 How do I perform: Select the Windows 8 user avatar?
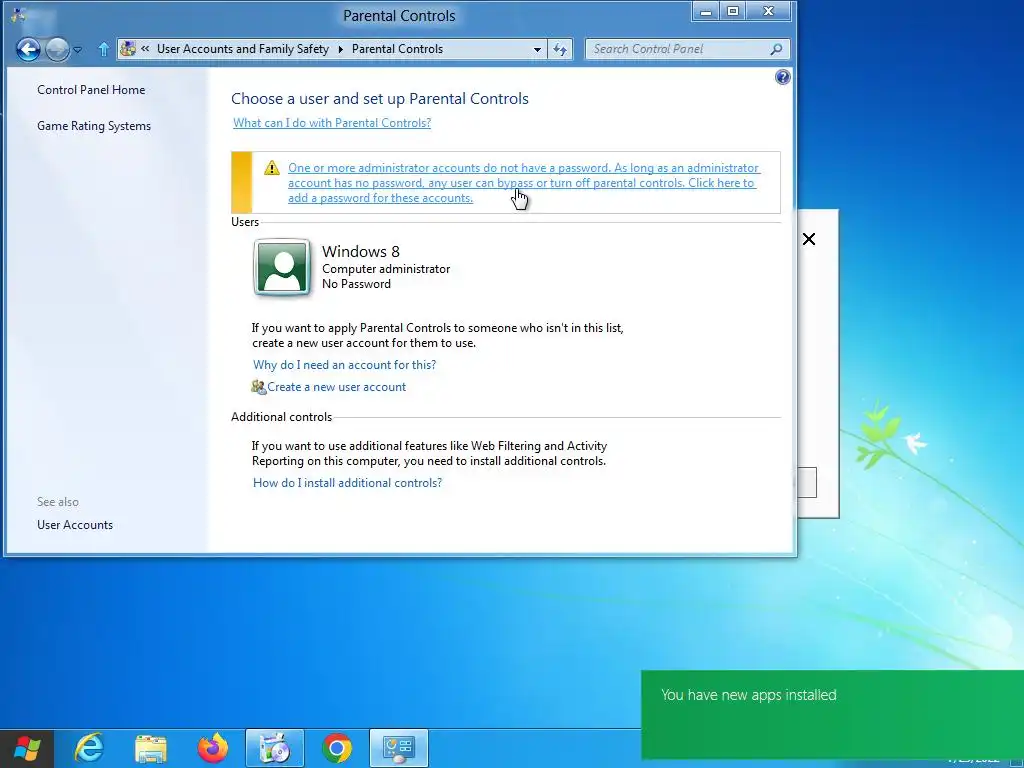point(281,268)
